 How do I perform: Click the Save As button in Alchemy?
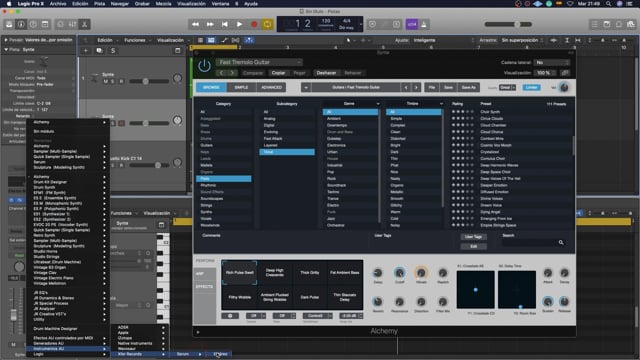pos(468,87)
